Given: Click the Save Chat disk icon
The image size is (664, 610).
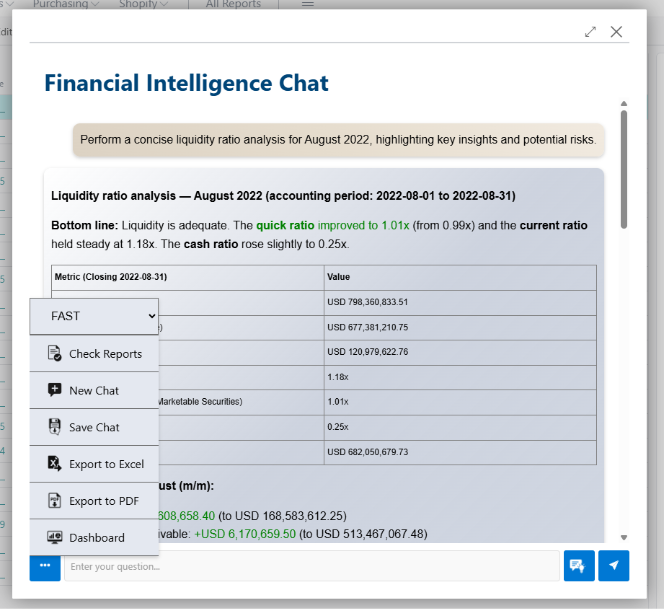Looking at the screenshot, I should coord(54,427).
